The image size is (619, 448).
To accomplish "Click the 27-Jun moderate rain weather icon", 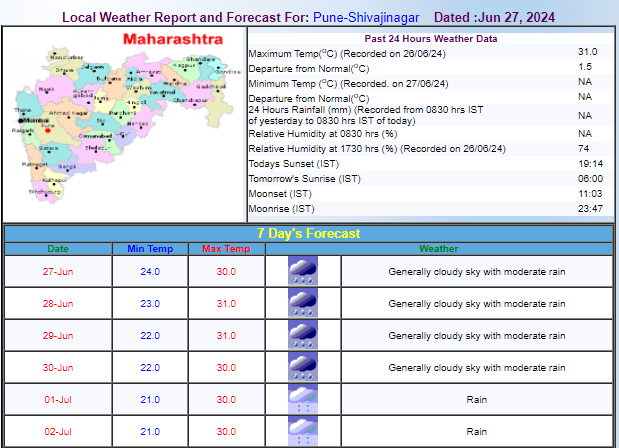I will tap(303, 271).
